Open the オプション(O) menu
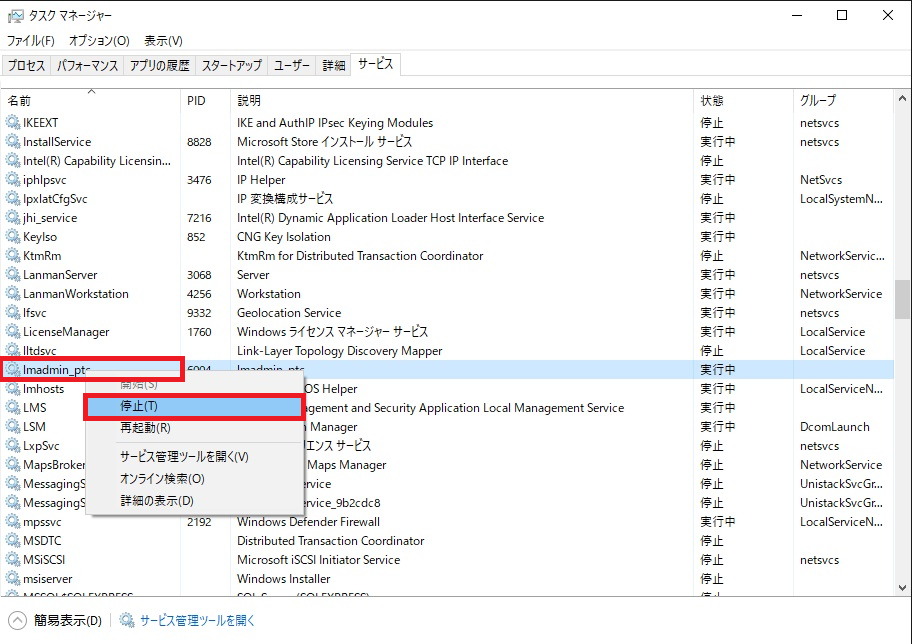 coord(99,41)
